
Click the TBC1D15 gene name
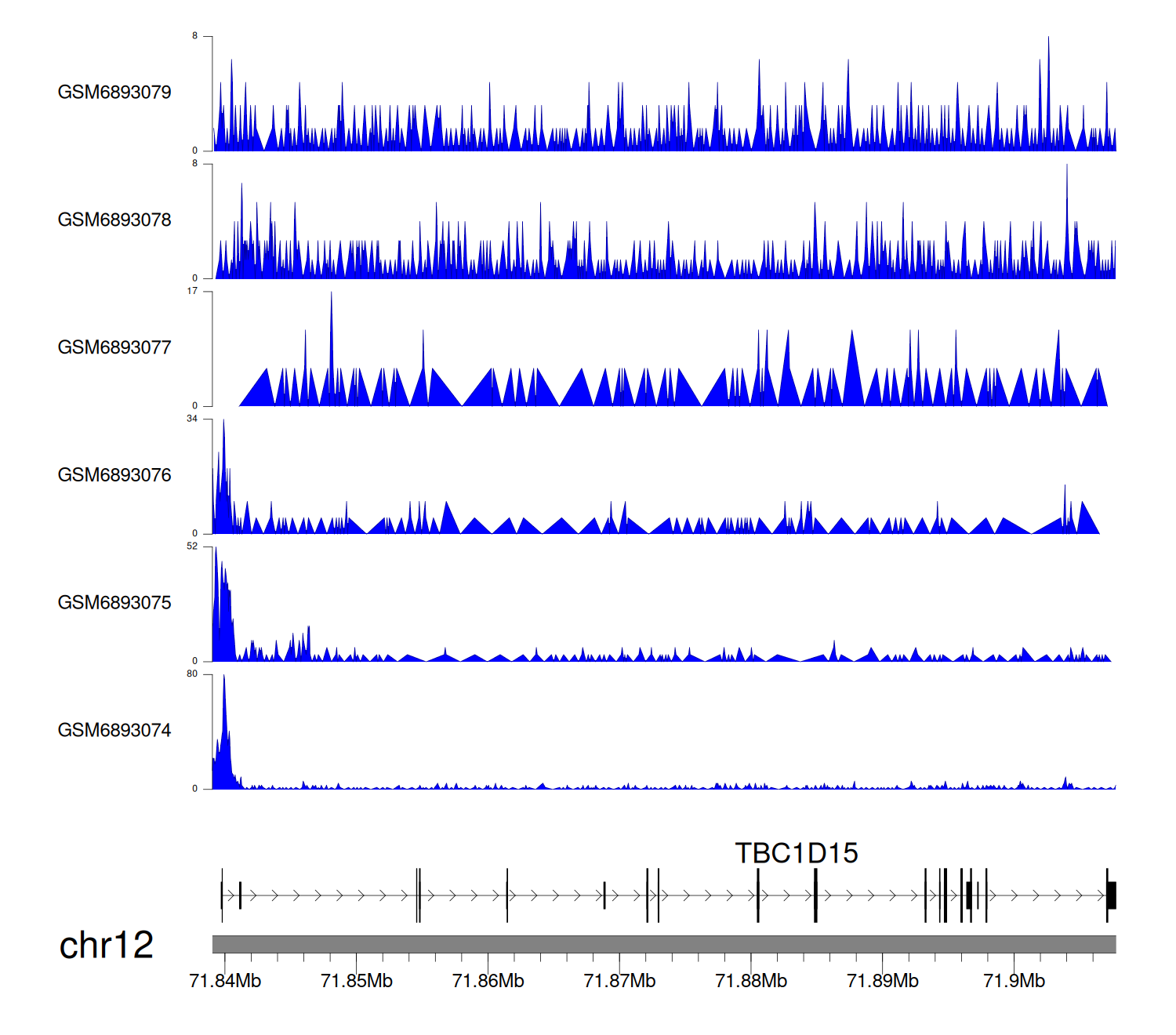pos(796,853)
